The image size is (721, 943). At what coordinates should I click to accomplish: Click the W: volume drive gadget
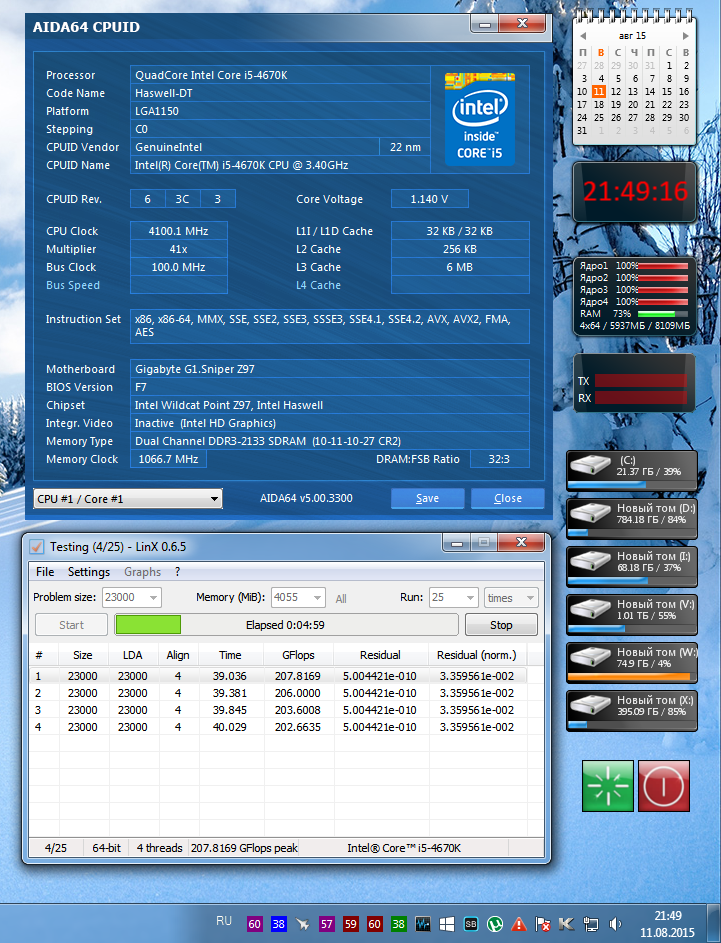(x=631, y=663)
